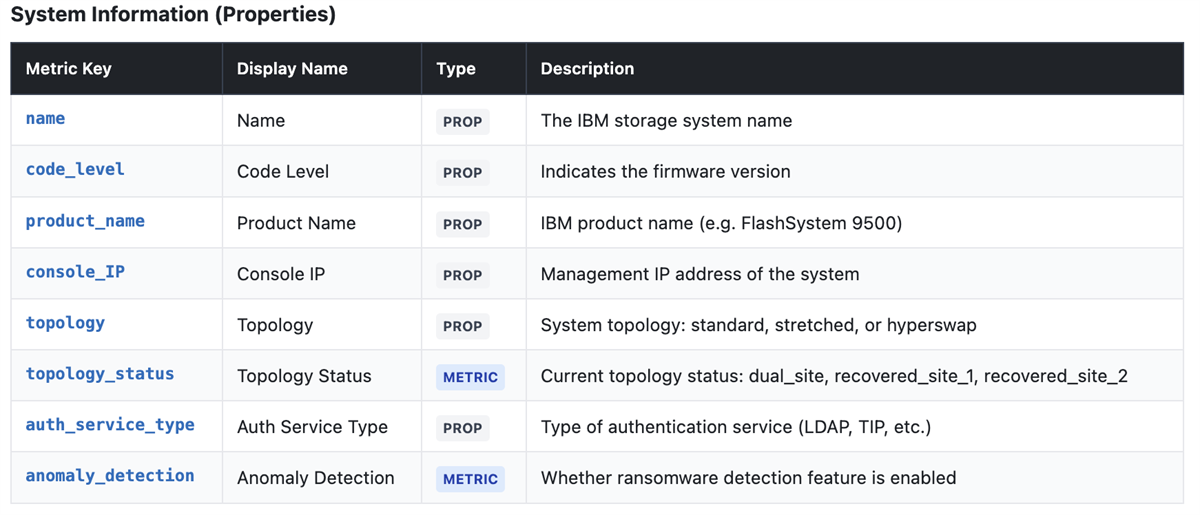
Task: Click the 'standard, stretched, or hyperswap' description
Action: click(x=759, y=325)
